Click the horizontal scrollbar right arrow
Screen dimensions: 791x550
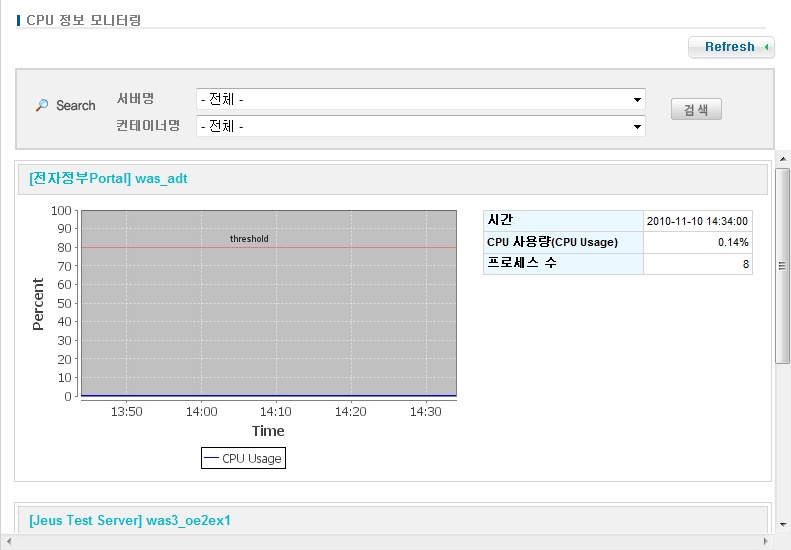coord(765,542)
